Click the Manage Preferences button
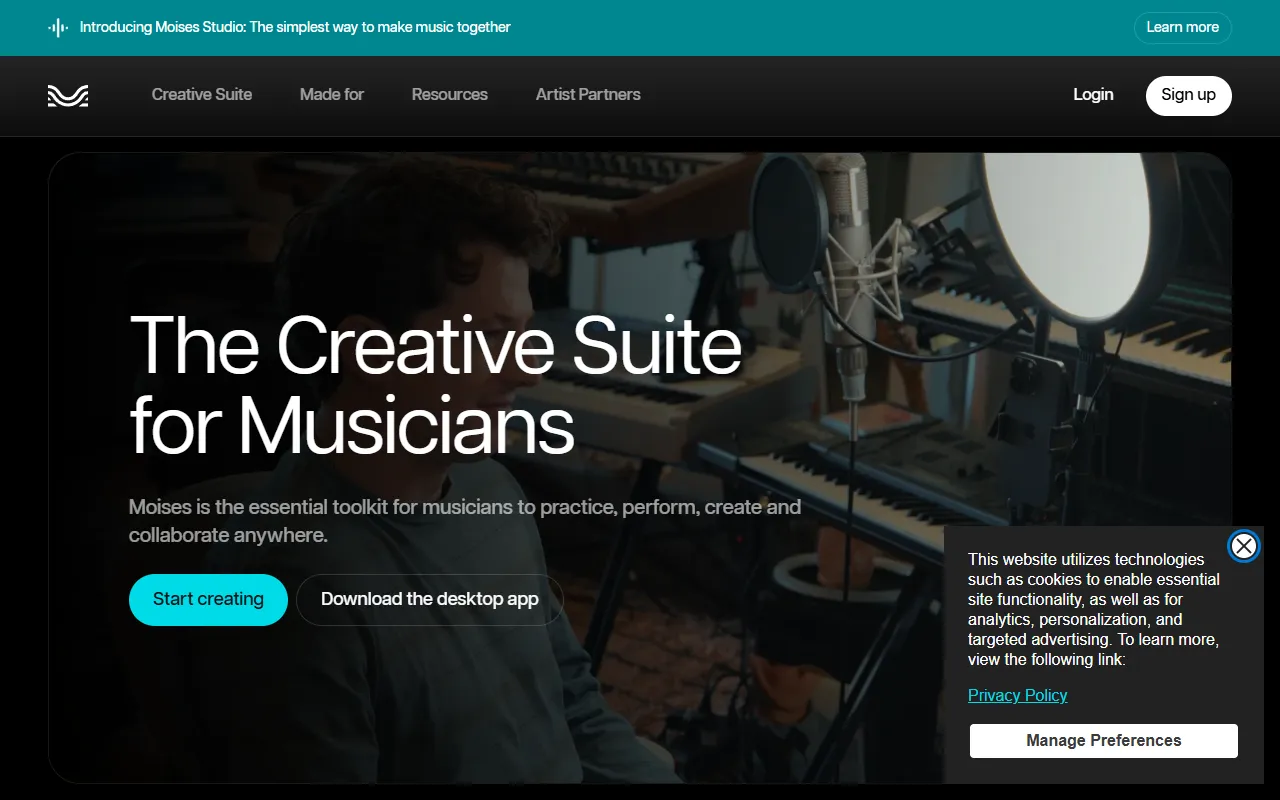Viewport: 1280px width, 800px height. (x=1104, y=741)
